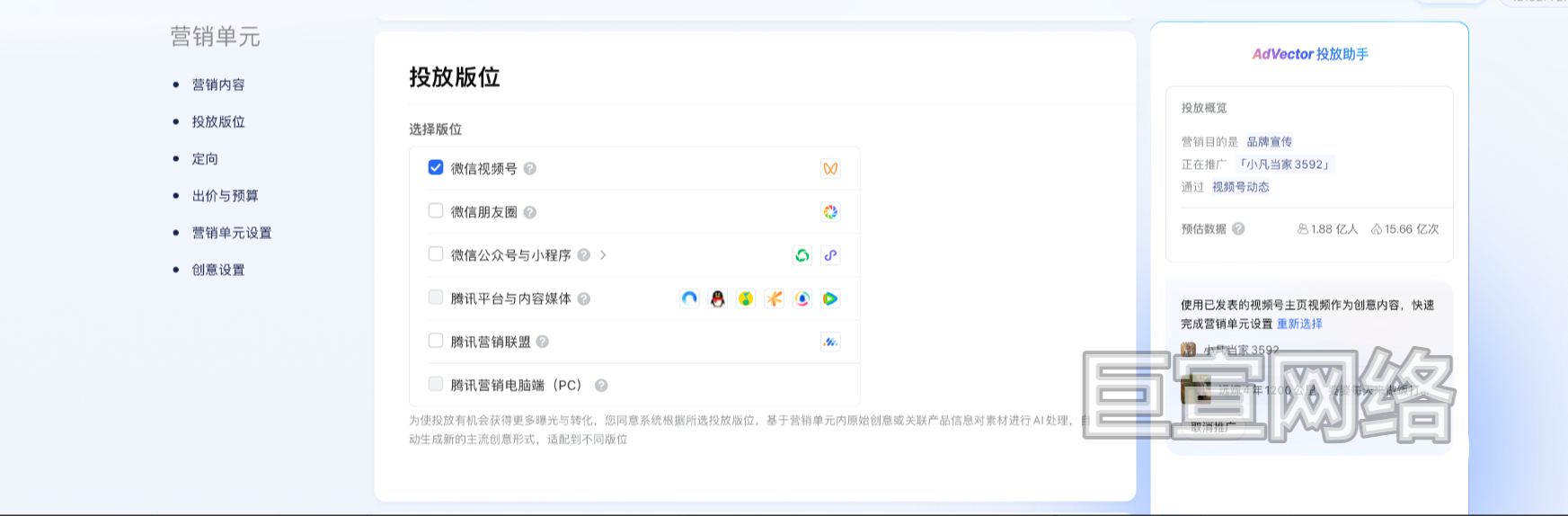Go to 营销单元设置 in sidebar navigation
The width and height of the screenshot is (1568, 516).
(x=232, y=233)
